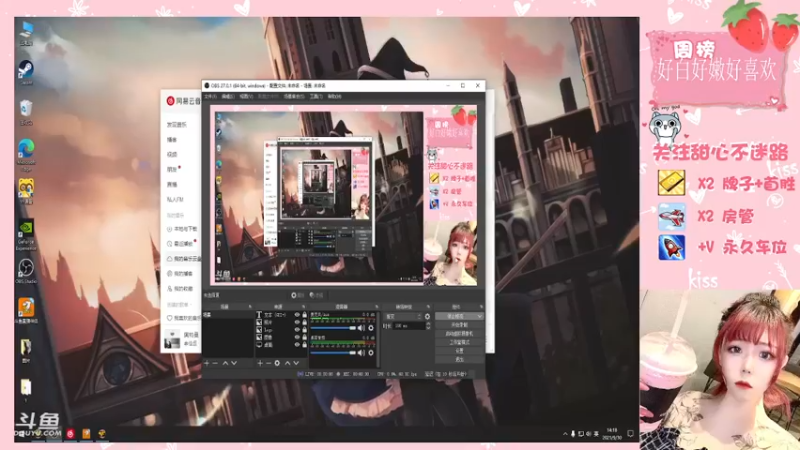Move source up with the Sources dock up arrow
The height and width of the screenshot is (450, 800).
[x=287, y=363]
